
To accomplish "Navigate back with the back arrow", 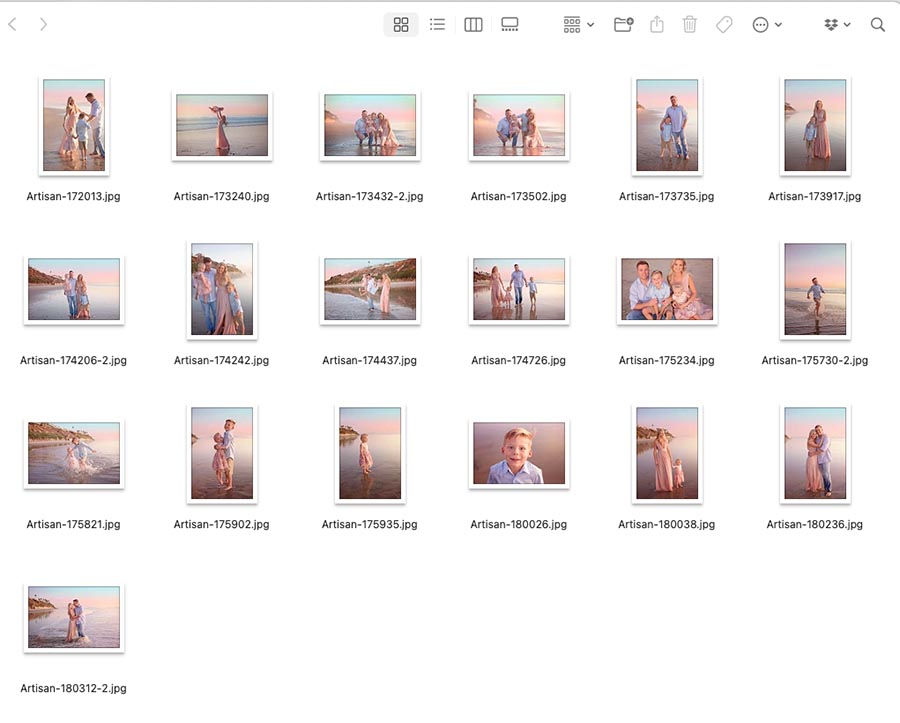I will coord(11,24).
